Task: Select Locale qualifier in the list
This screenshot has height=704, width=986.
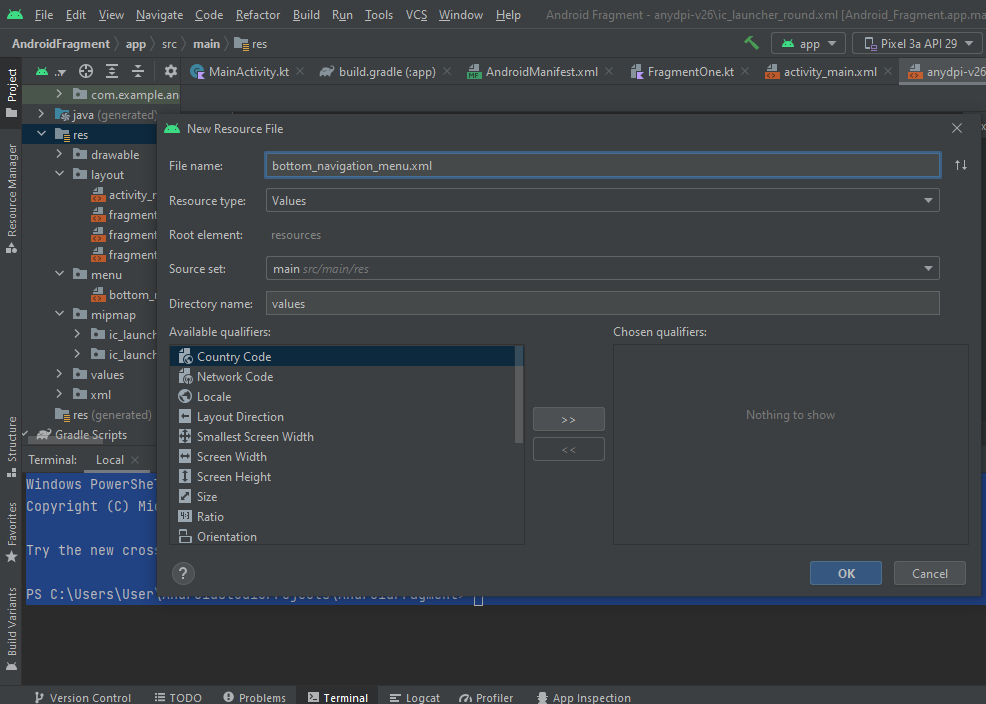Action: [x=214, y=397]
